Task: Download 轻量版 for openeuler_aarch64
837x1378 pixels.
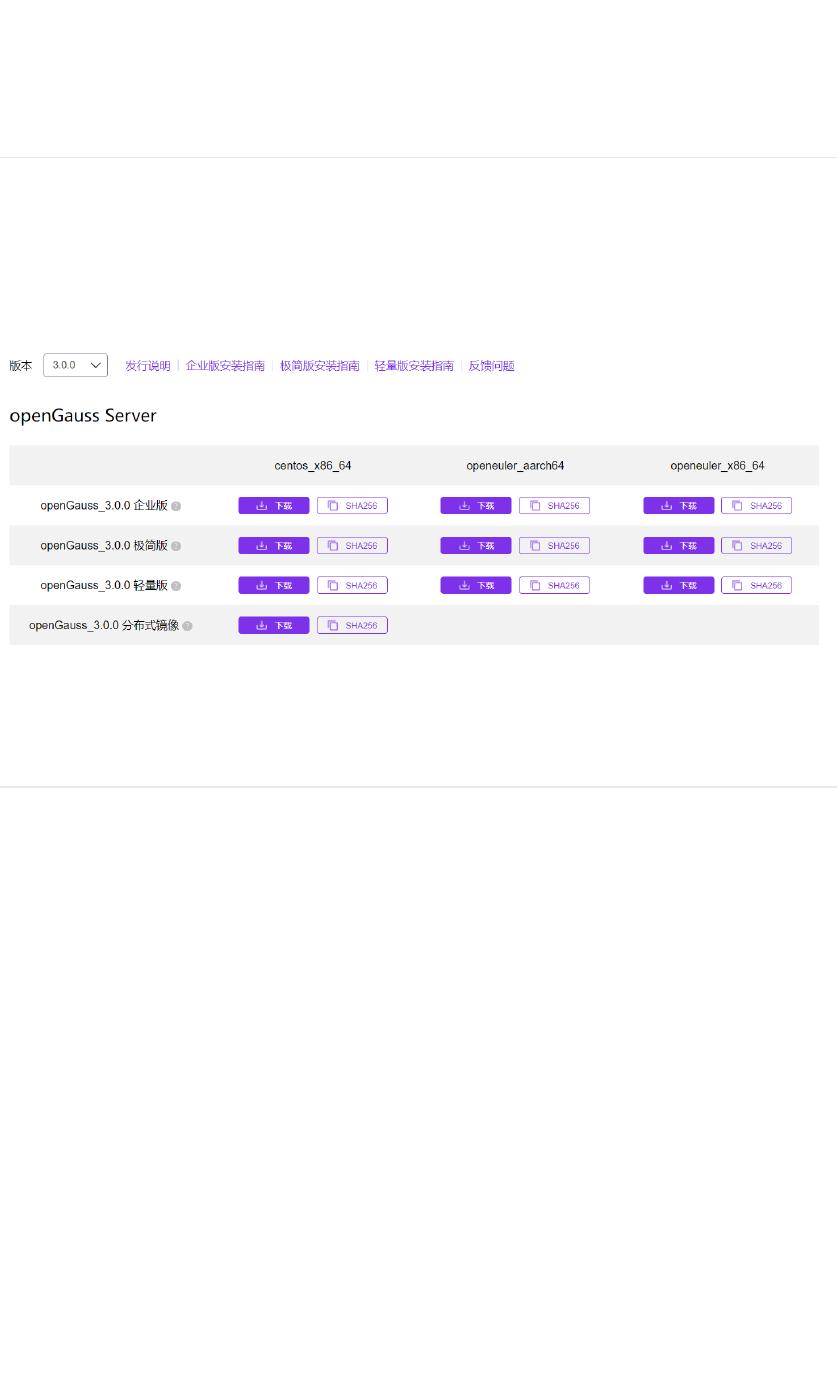Action: [x=476, y=585]
